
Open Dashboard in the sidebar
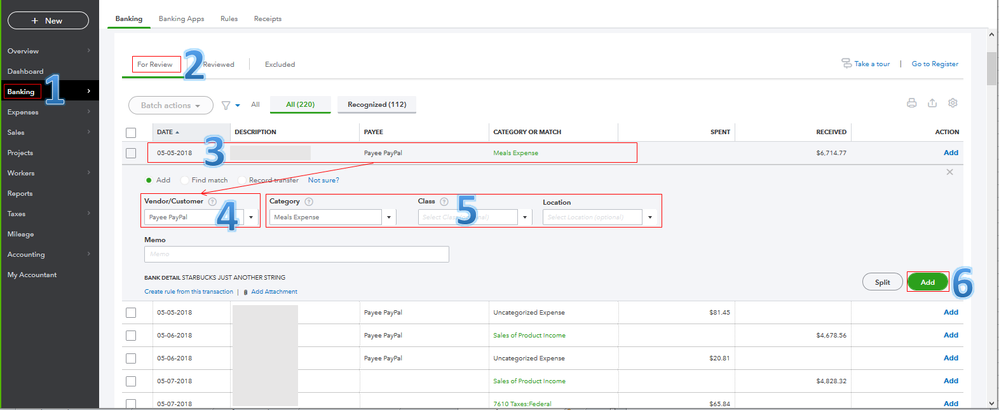25,71
